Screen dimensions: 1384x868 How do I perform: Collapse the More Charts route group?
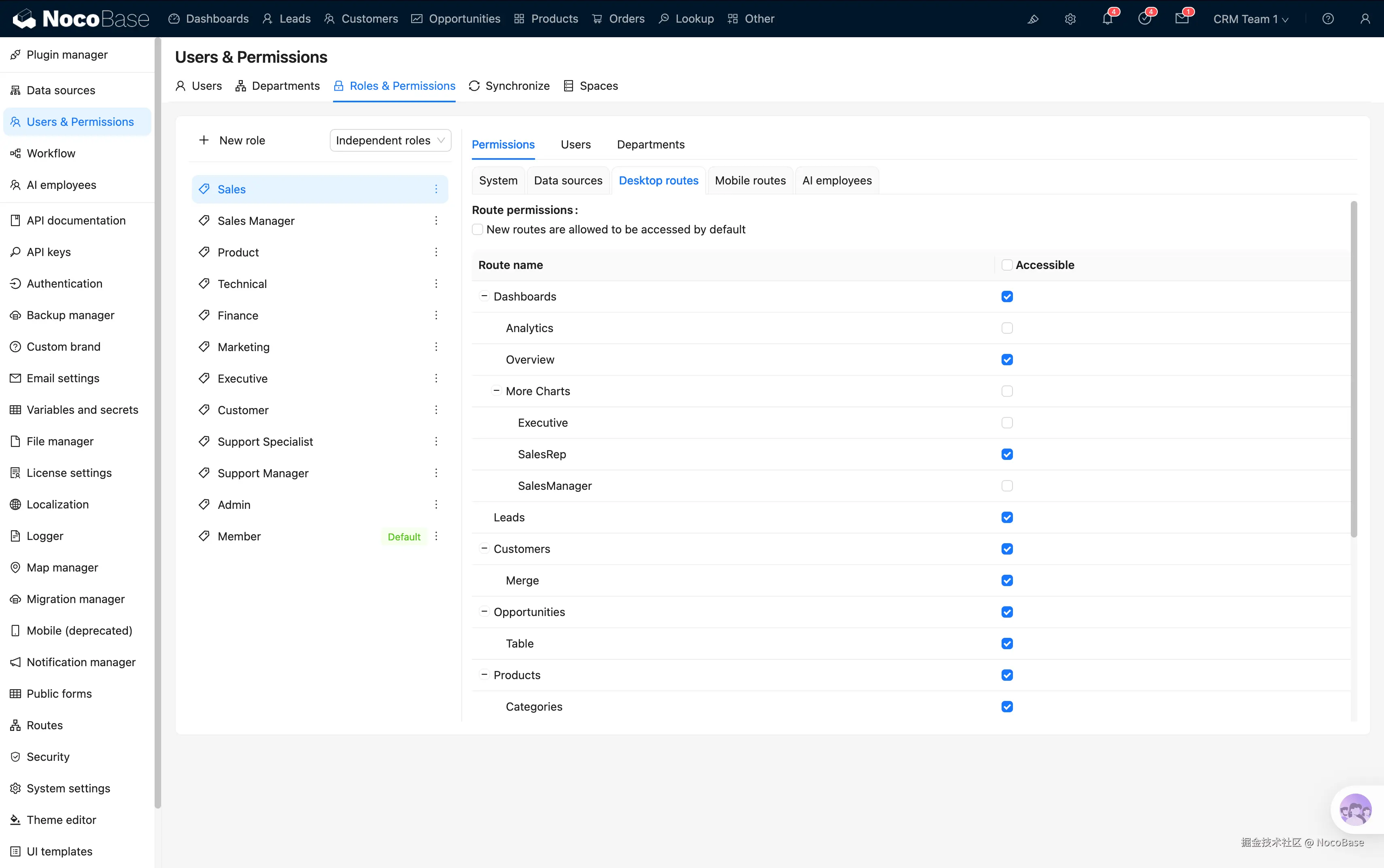coord(496,391)
